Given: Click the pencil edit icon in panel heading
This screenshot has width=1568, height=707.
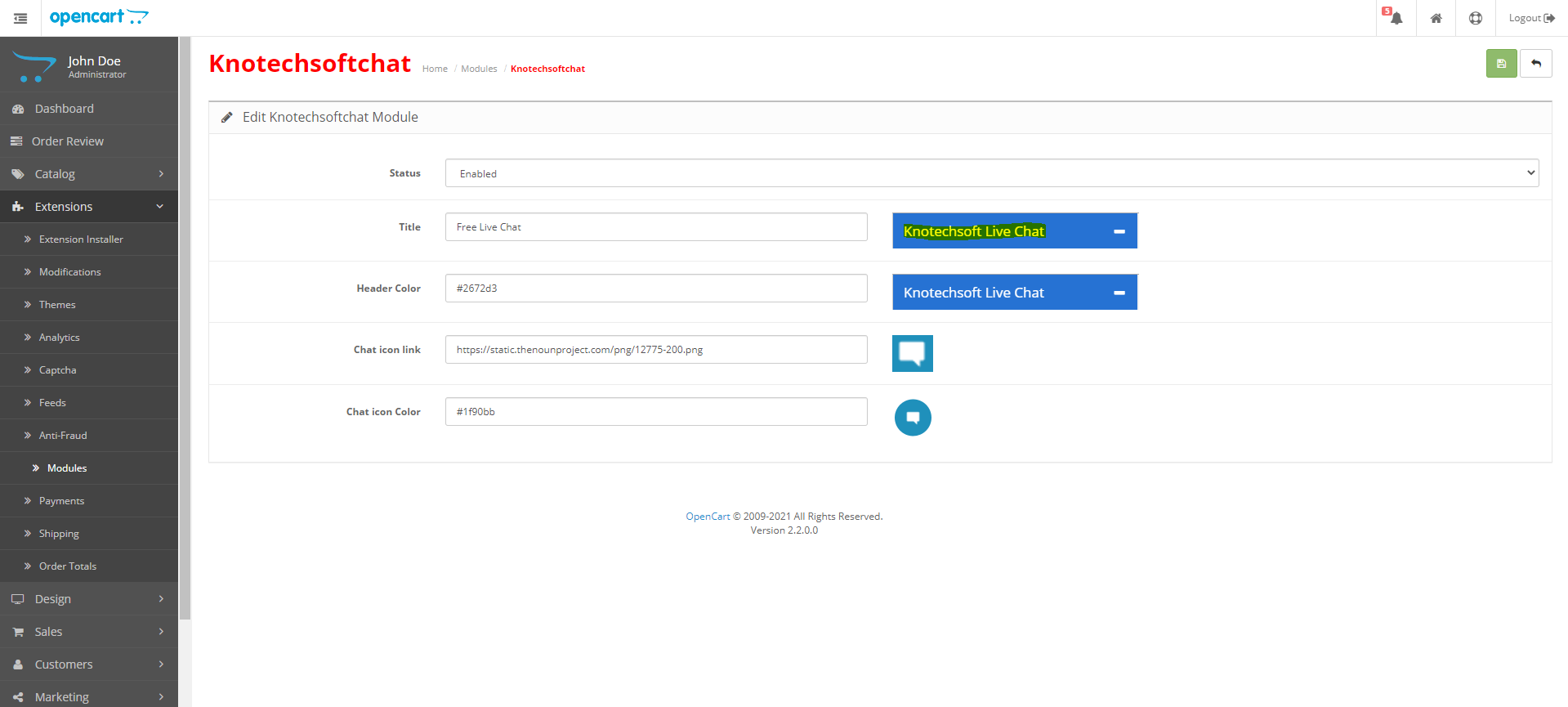Looking at the screenshot, I should [227, 117].
